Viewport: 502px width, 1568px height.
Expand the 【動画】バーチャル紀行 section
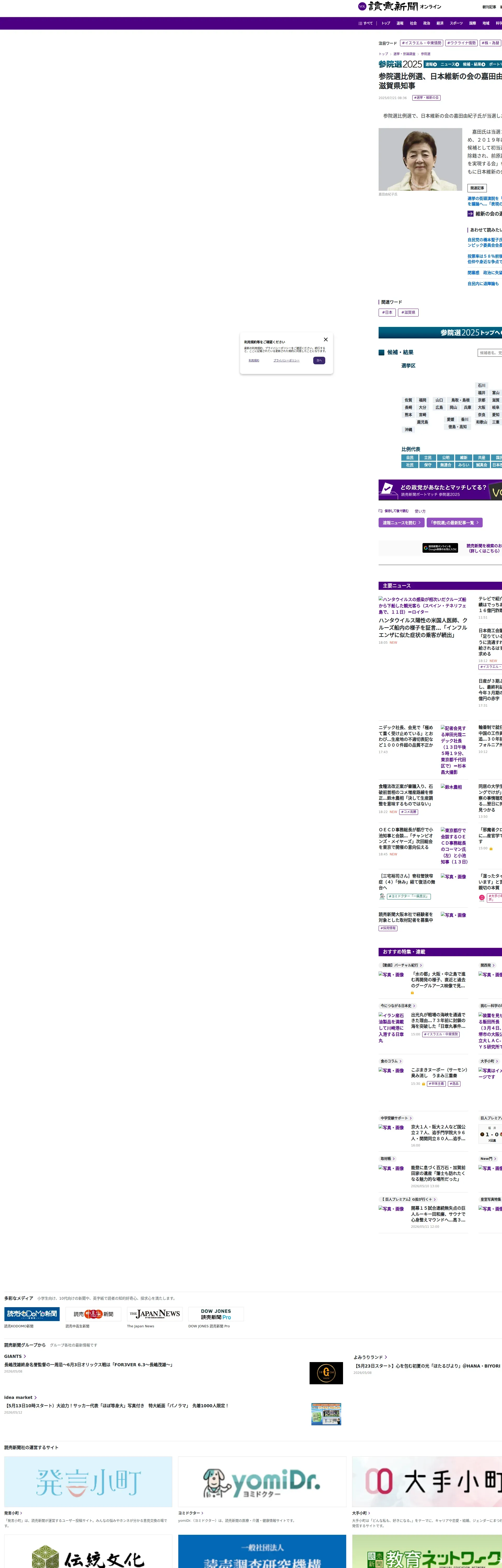[402, 965]
